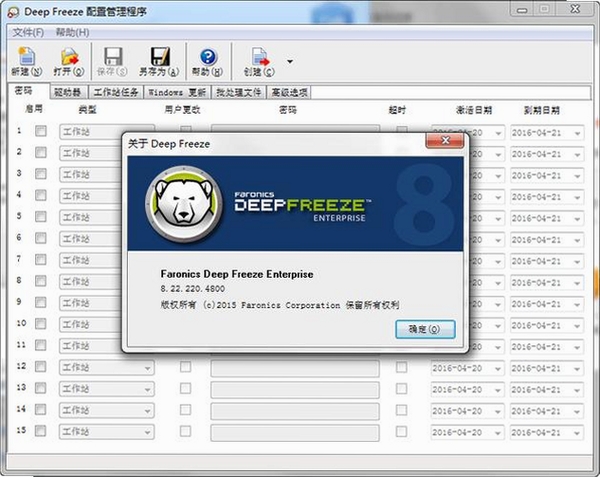Enable password row 1 checkbox
This screenshot has height=477, width=600.
tap(41, 131)
